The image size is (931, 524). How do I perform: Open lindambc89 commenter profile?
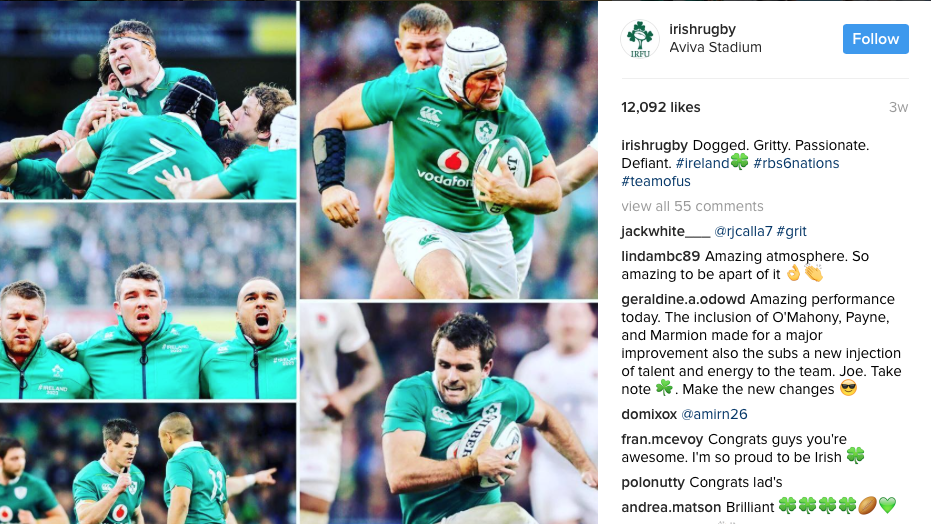(x=661, y=256)
